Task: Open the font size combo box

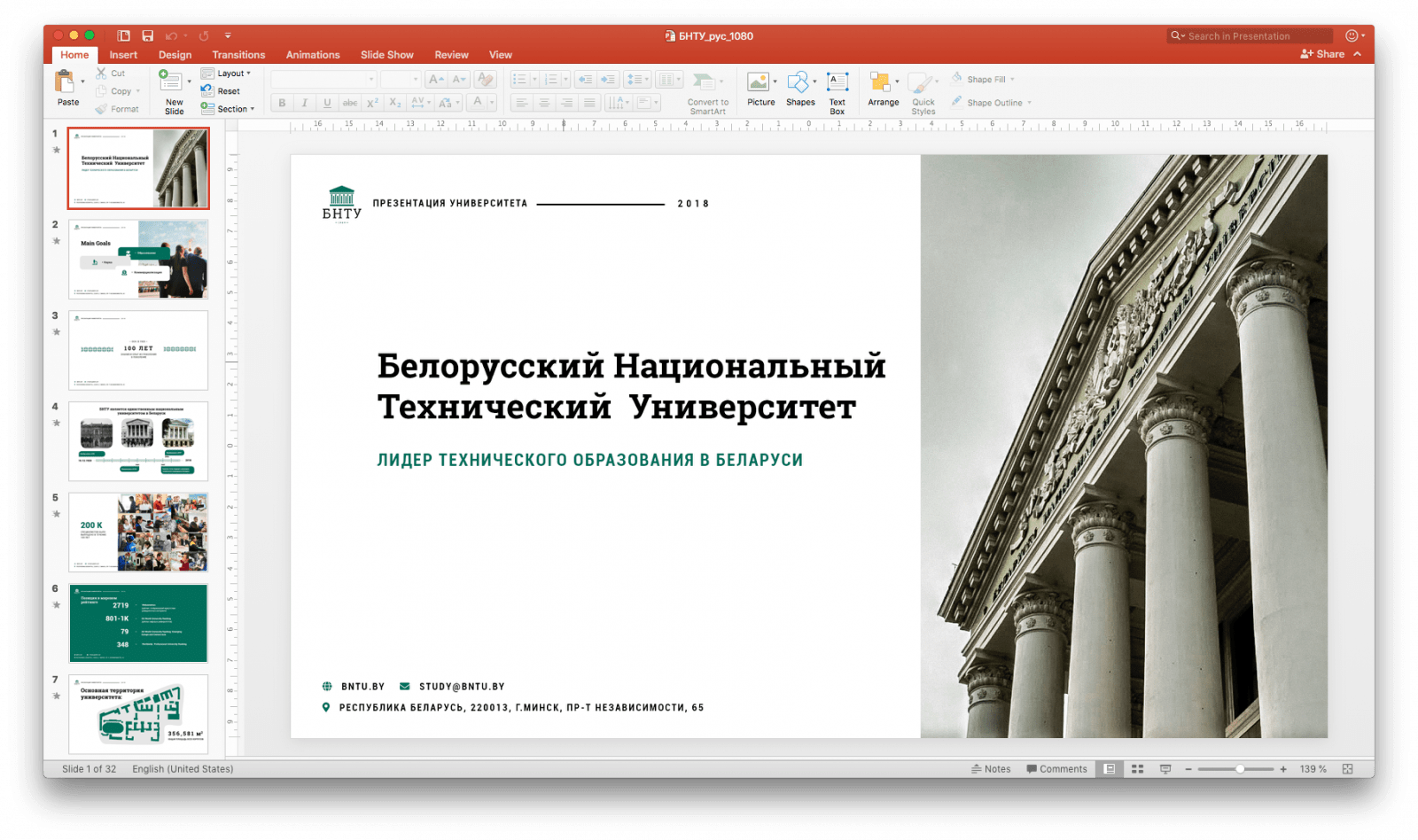Action: [x=401, y=80]
